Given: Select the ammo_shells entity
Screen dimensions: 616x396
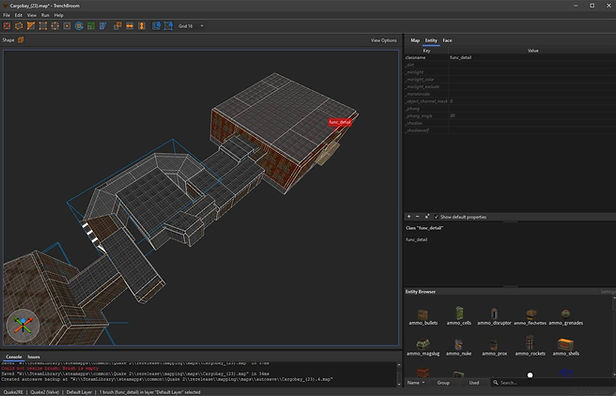Looking at the screenshot, I should point(566,347).
